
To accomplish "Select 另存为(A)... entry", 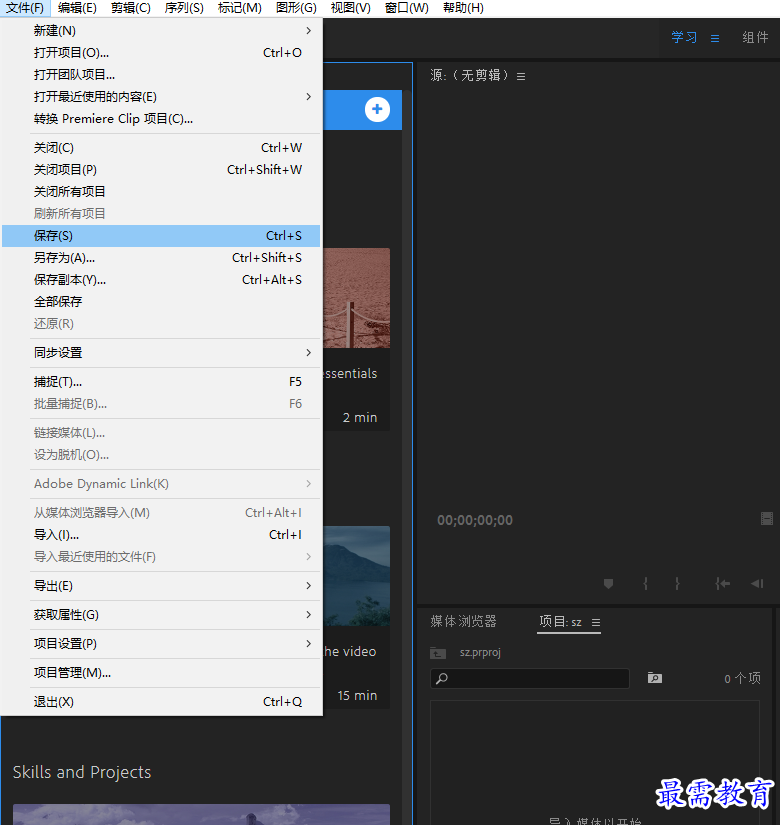I will click(161, 258).
